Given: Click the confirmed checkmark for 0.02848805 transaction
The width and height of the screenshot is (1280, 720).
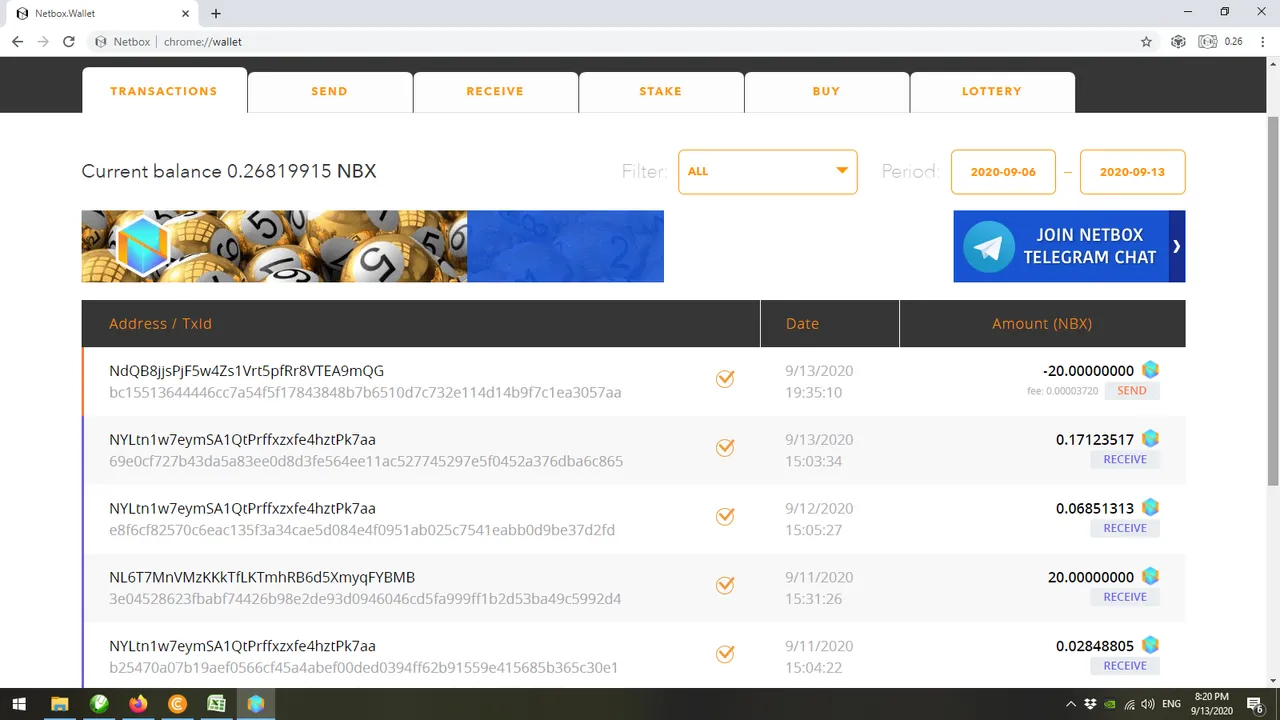Looking at the screenshot, I should pyautogui.click(x=725, y=654).
